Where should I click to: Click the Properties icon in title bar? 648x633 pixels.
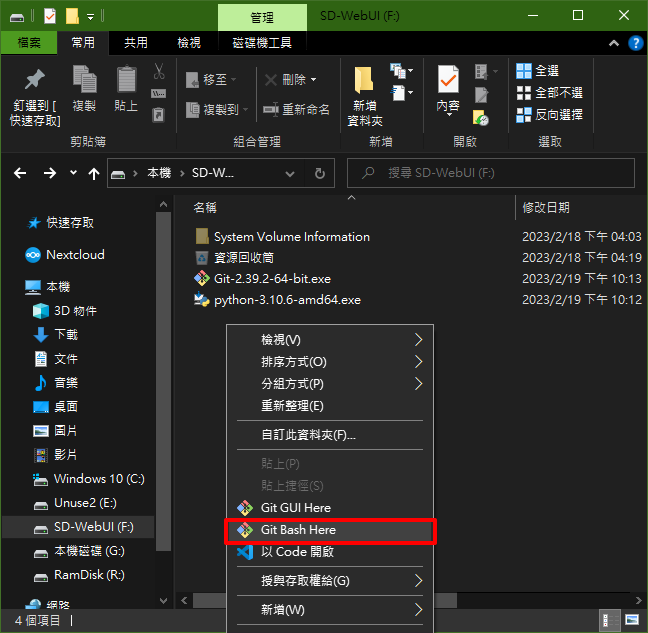click(50, 17)
